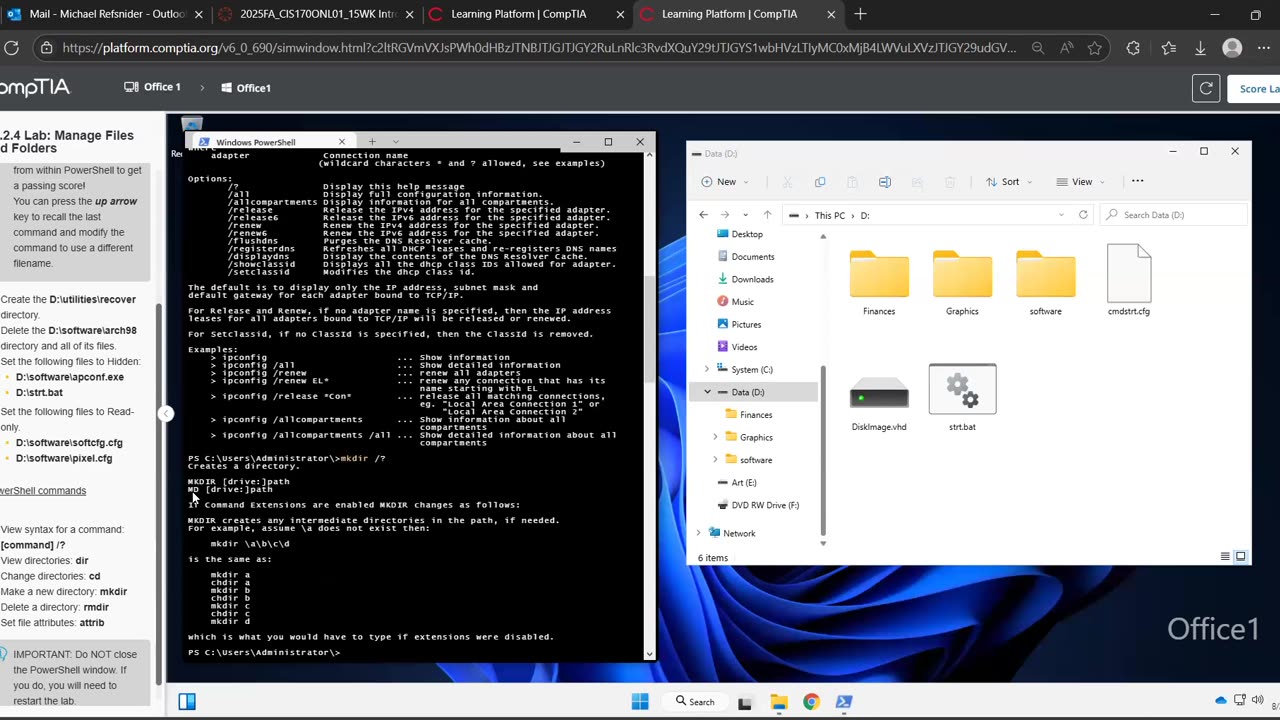
Task: Click the Rename icon in File Explorer toolbar
Action: coord(884,182)
